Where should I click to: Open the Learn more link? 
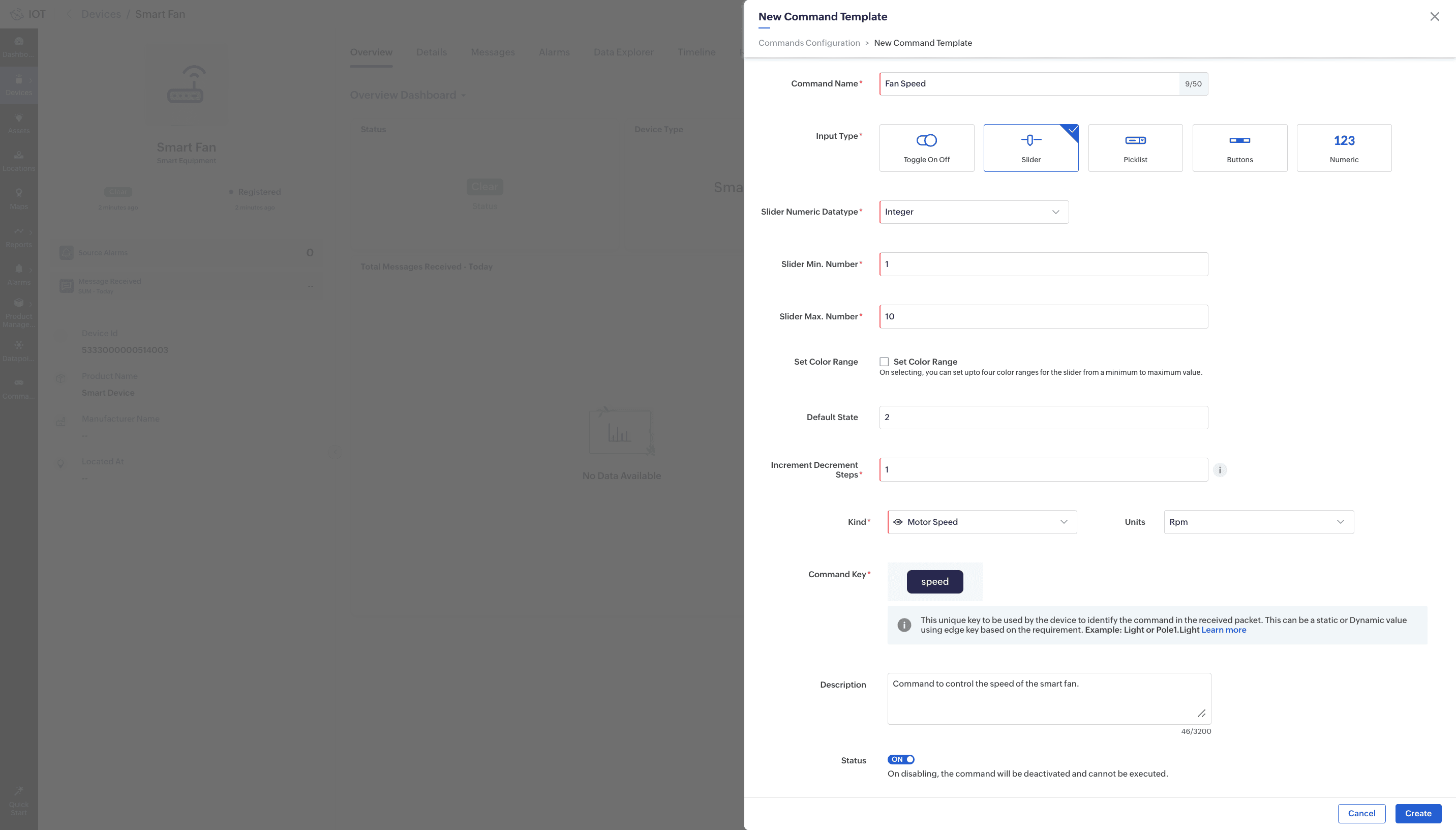coord(1223,630)
